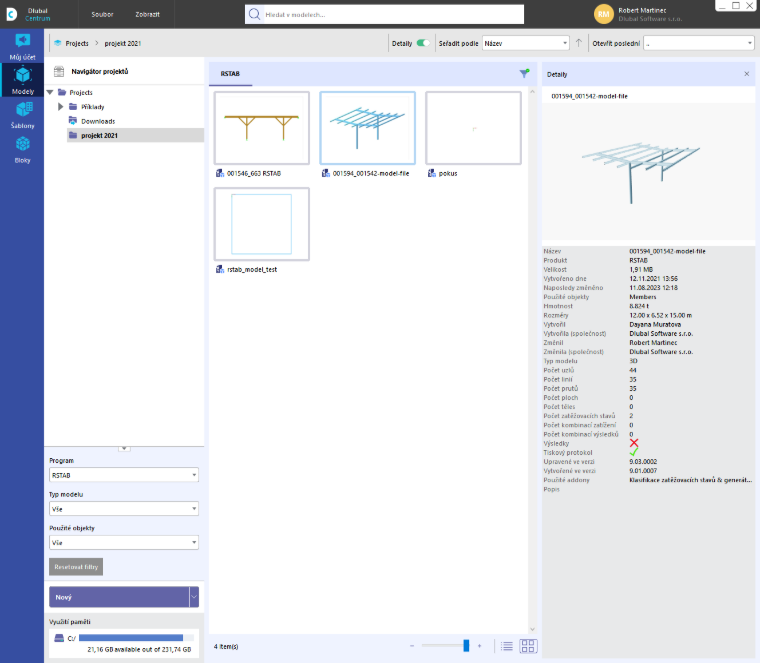Click the Nový button
Viewport: 760px width, 663px height.
(119, 597)
